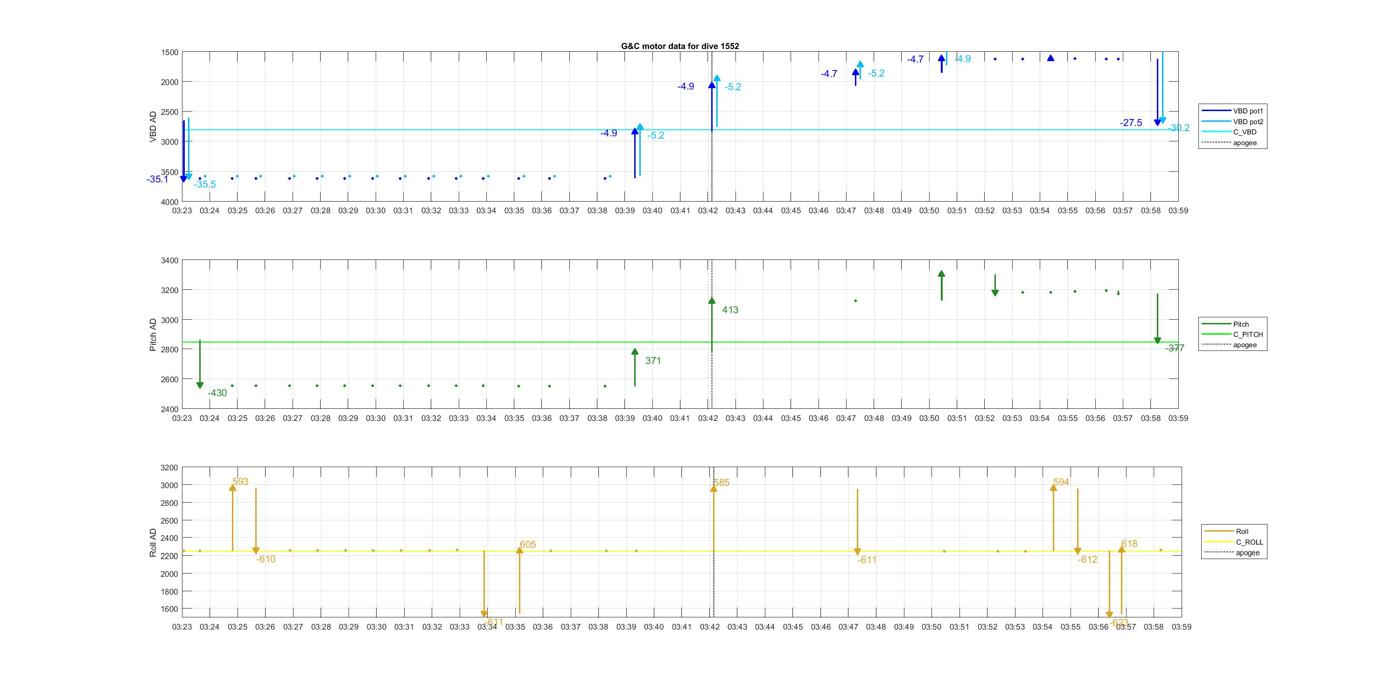Click the '-377' pitch data label

point(1175,348)
